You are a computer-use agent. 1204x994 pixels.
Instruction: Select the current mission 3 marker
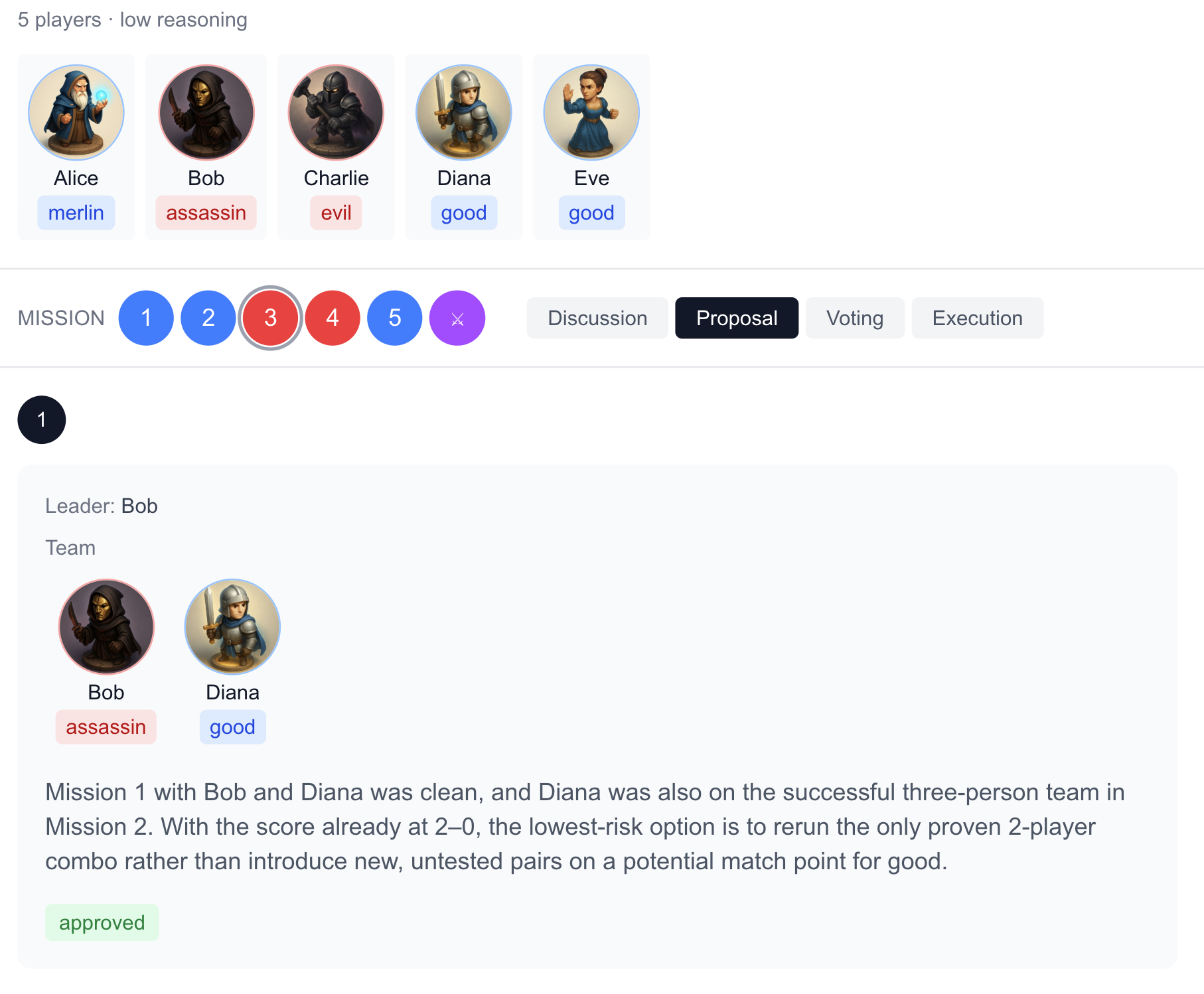pyautogui.click(x=270, y=319)
